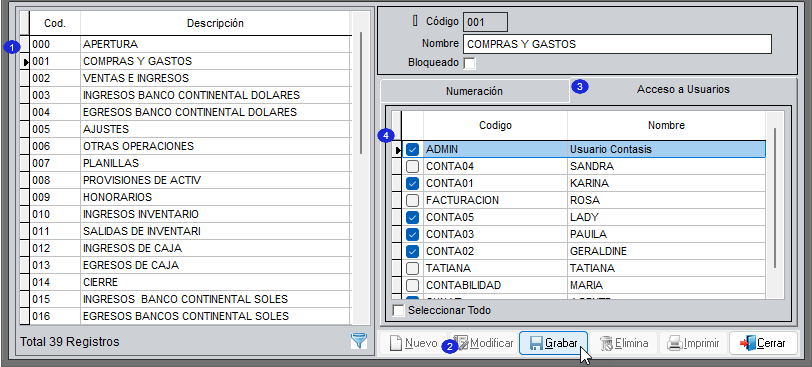The height and width of the screenshot is (367, 812).
Task: Uncheck the CONTA05 user checkbox
Action: point(412,217)
